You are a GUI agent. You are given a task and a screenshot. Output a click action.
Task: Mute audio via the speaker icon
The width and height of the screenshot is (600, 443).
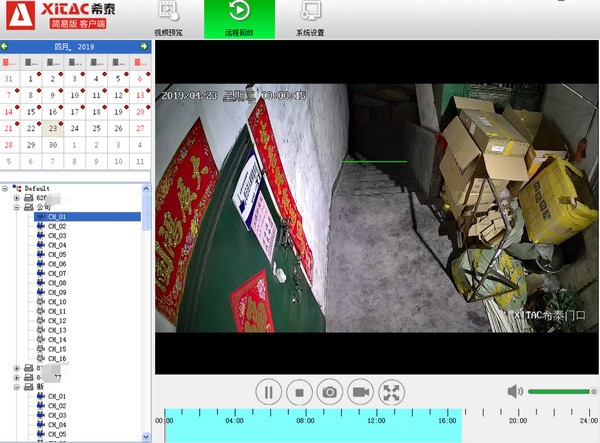[515, 391]
